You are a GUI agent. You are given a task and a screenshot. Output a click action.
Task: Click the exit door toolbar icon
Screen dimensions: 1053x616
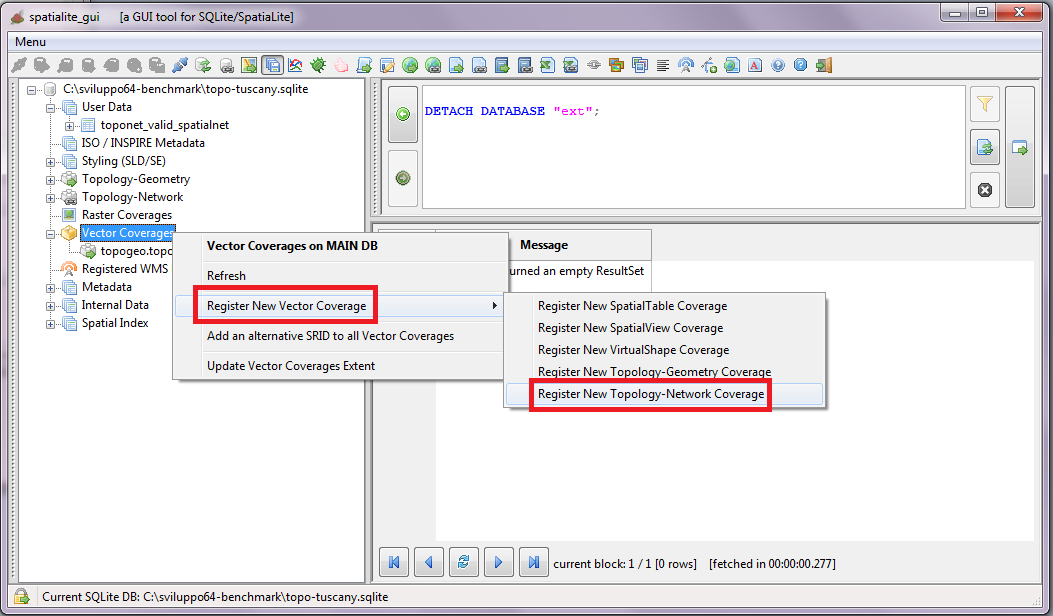[x=824, y=65]
